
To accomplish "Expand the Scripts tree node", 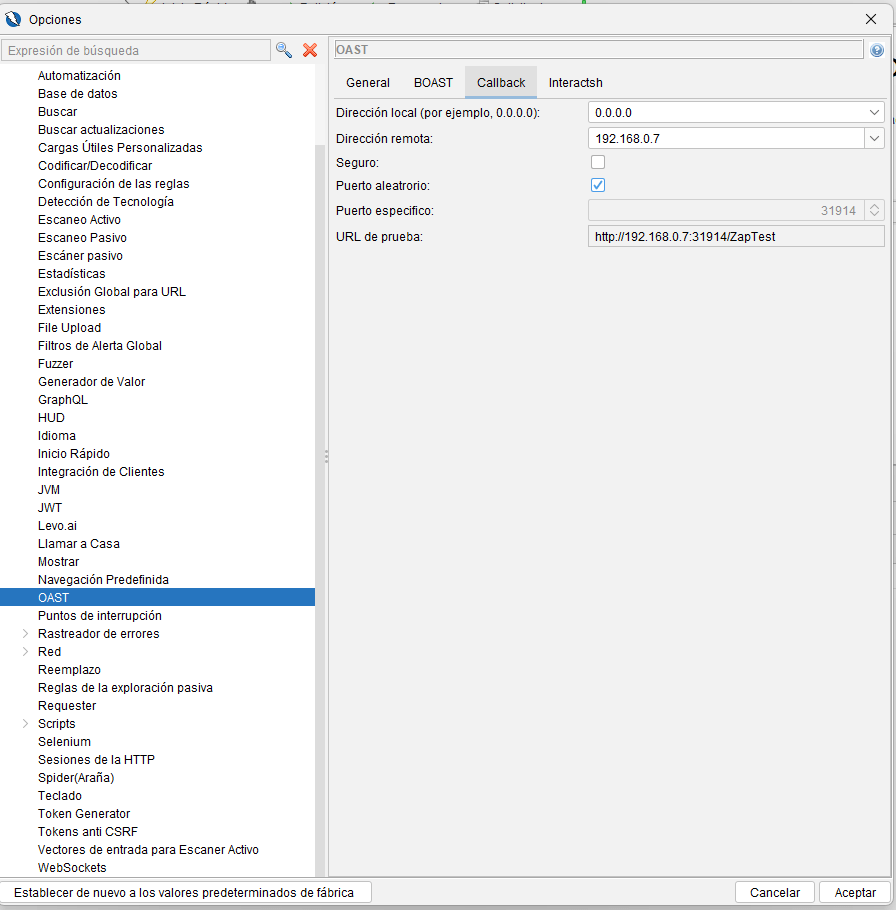I will [x=25, y=724].
